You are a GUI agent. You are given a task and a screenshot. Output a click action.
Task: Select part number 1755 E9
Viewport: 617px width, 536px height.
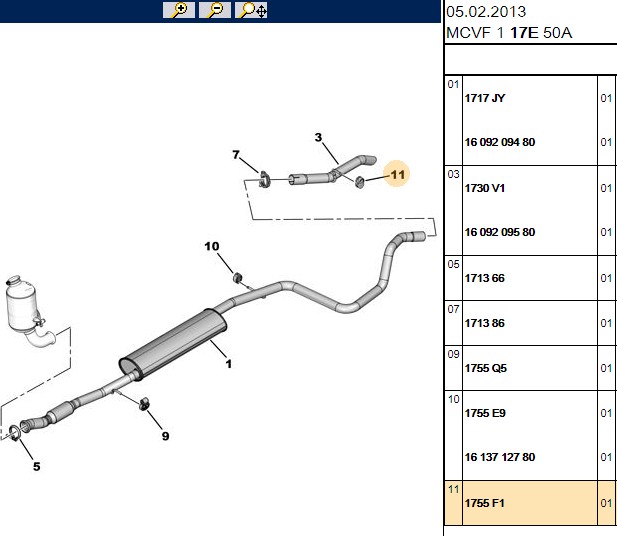click(x=485, y=413)
